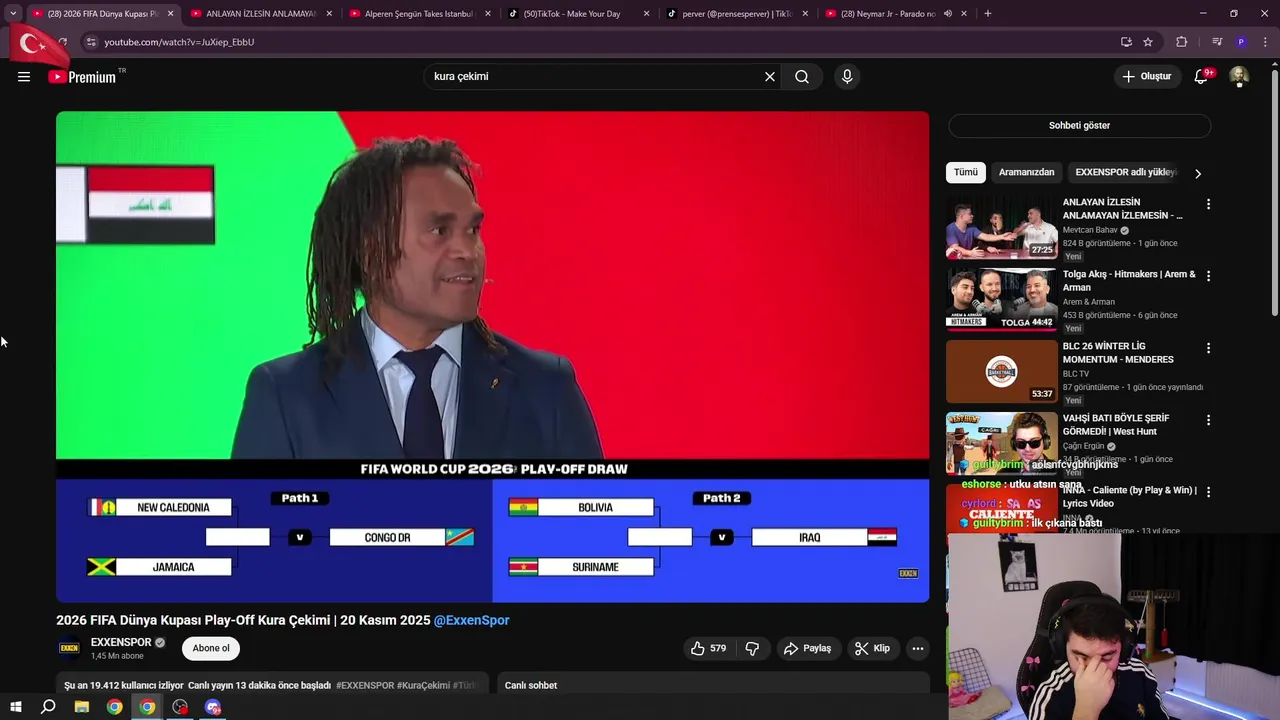The image size is (1280, 720).
Task: Switch to the ANLAYAN İZLESİN tab
Action: coord(261,14)
